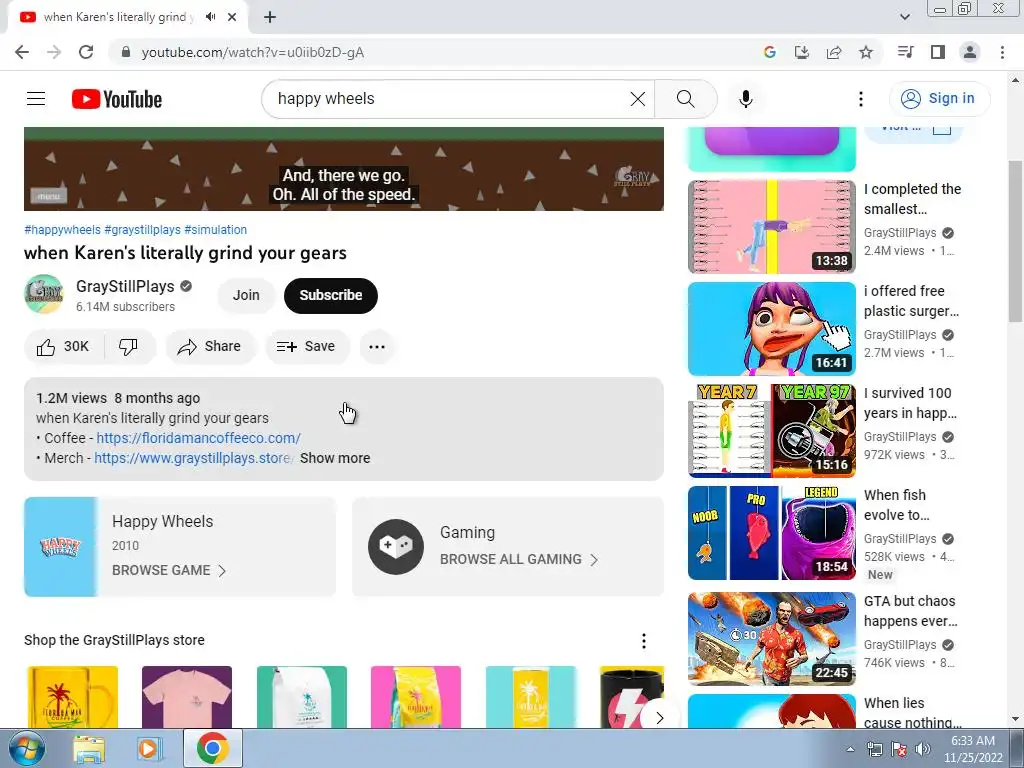Expand the tab search chevron
The image size is (1024, 768).
[x=904, y=17]
